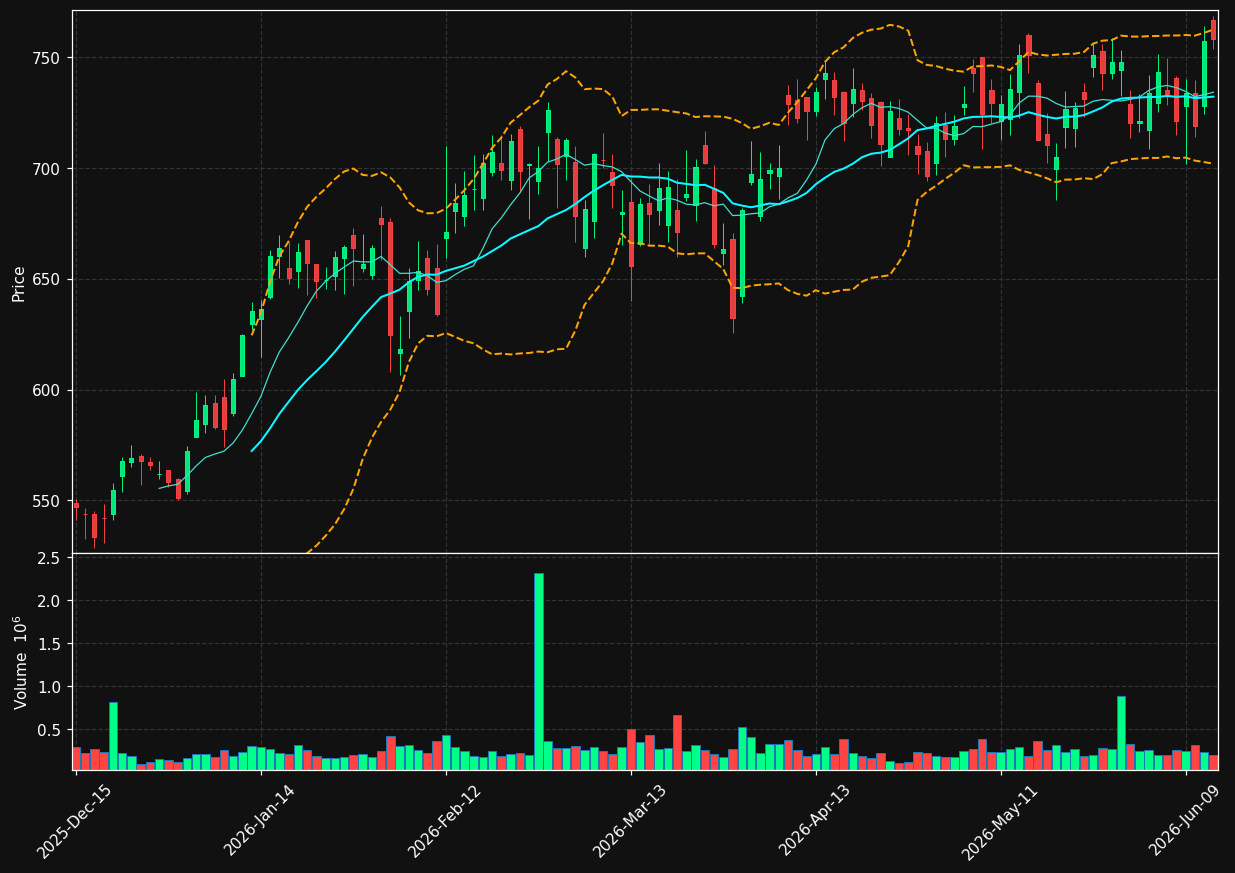This screenshot has width=1235, height=873.
Task: Click the 2026-Feb-12 date label
Action: (445, 820)
